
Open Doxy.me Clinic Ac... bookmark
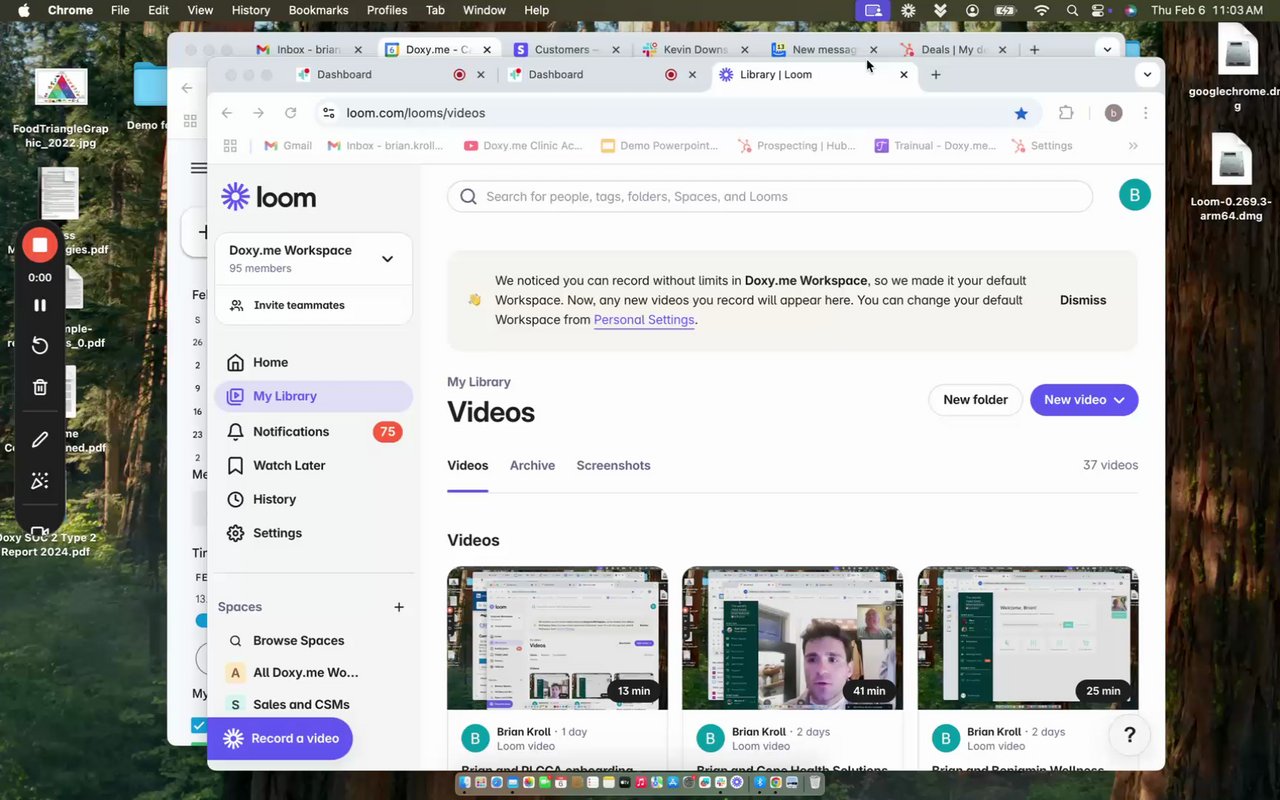[523, 146]
